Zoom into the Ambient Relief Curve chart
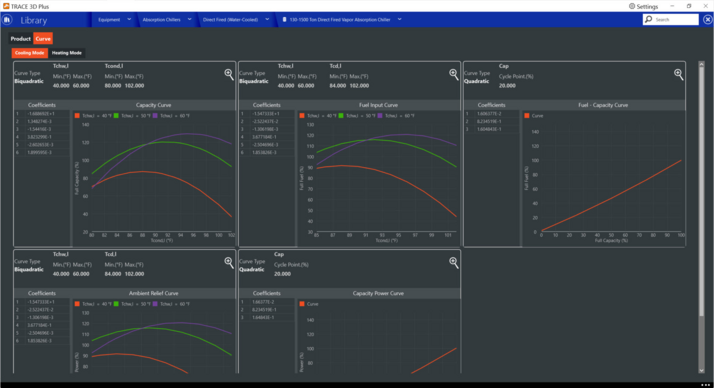Viewport: 714px width, 388px height. (x=229, y=262)
